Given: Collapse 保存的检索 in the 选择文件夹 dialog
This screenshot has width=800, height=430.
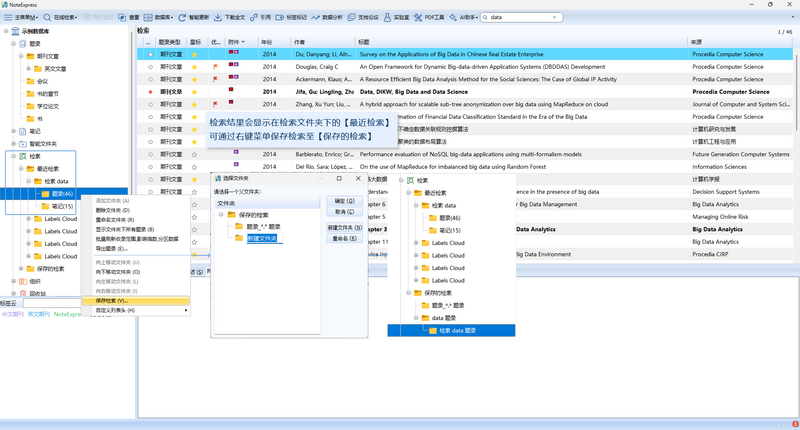Looking at the screenshot, I should click(221, 215).
